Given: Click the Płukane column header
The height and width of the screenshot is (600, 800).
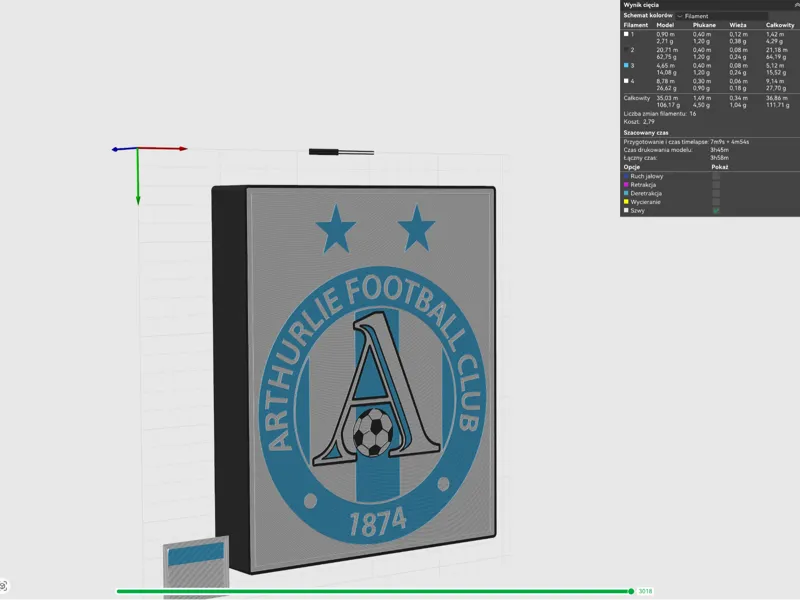Looking at the screenshot, I should click(704, 25).
